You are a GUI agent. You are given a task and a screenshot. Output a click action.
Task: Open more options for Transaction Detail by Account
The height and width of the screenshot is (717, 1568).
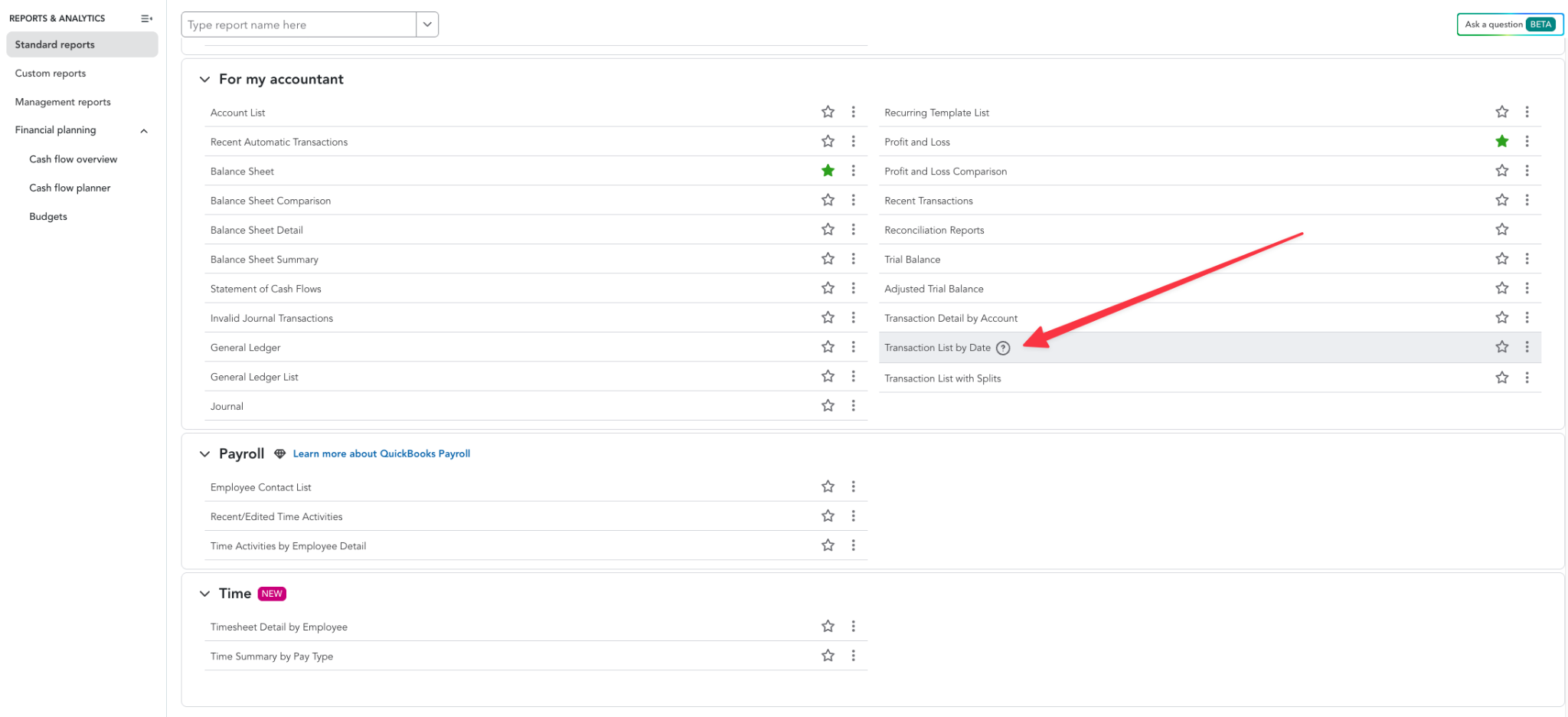pos(1527,317)
